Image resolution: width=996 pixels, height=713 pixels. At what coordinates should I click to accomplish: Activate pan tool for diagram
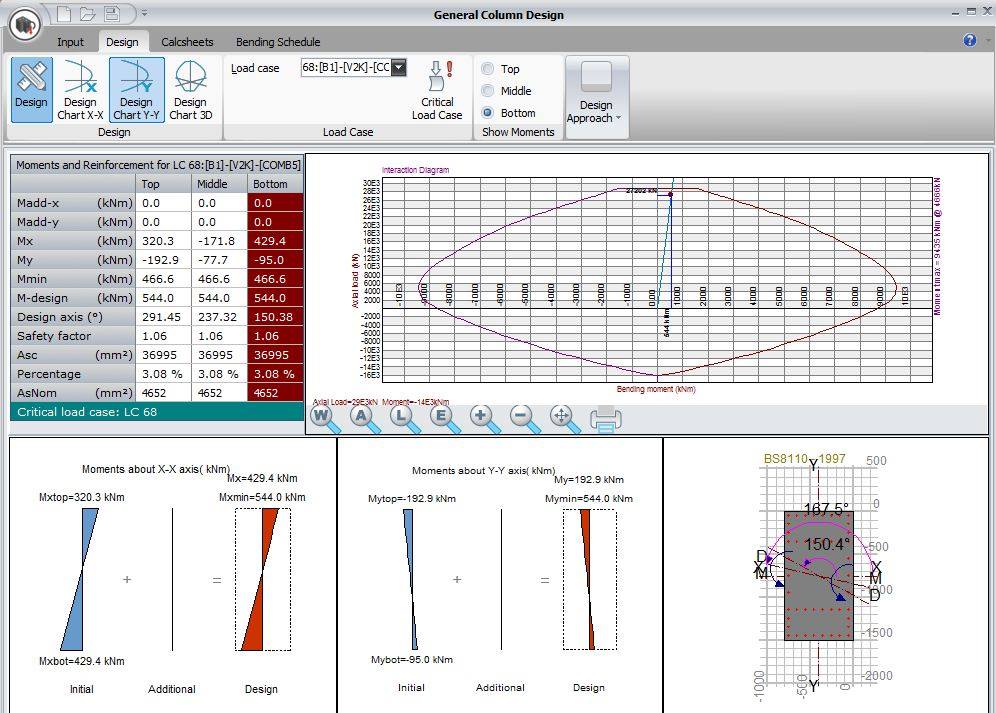564,419
